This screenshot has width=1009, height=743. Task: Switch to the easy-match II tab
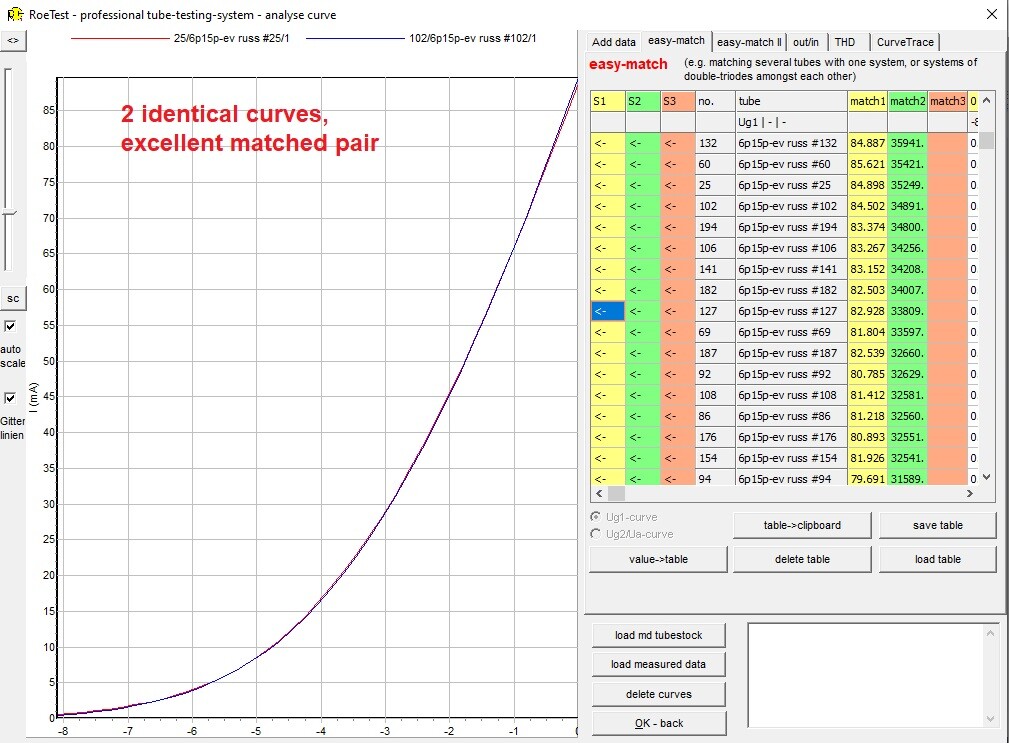click(749, 42)
